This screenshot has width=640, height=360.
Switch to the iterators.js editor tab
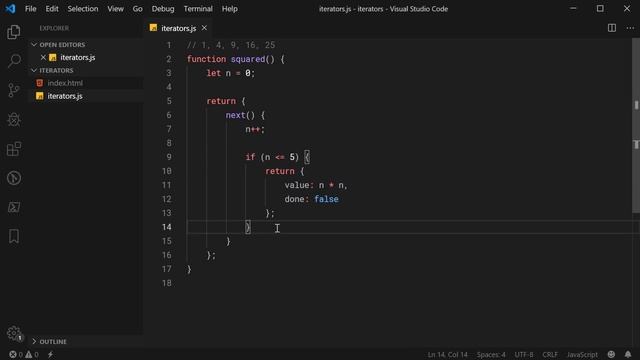click(x=178, y=28)
